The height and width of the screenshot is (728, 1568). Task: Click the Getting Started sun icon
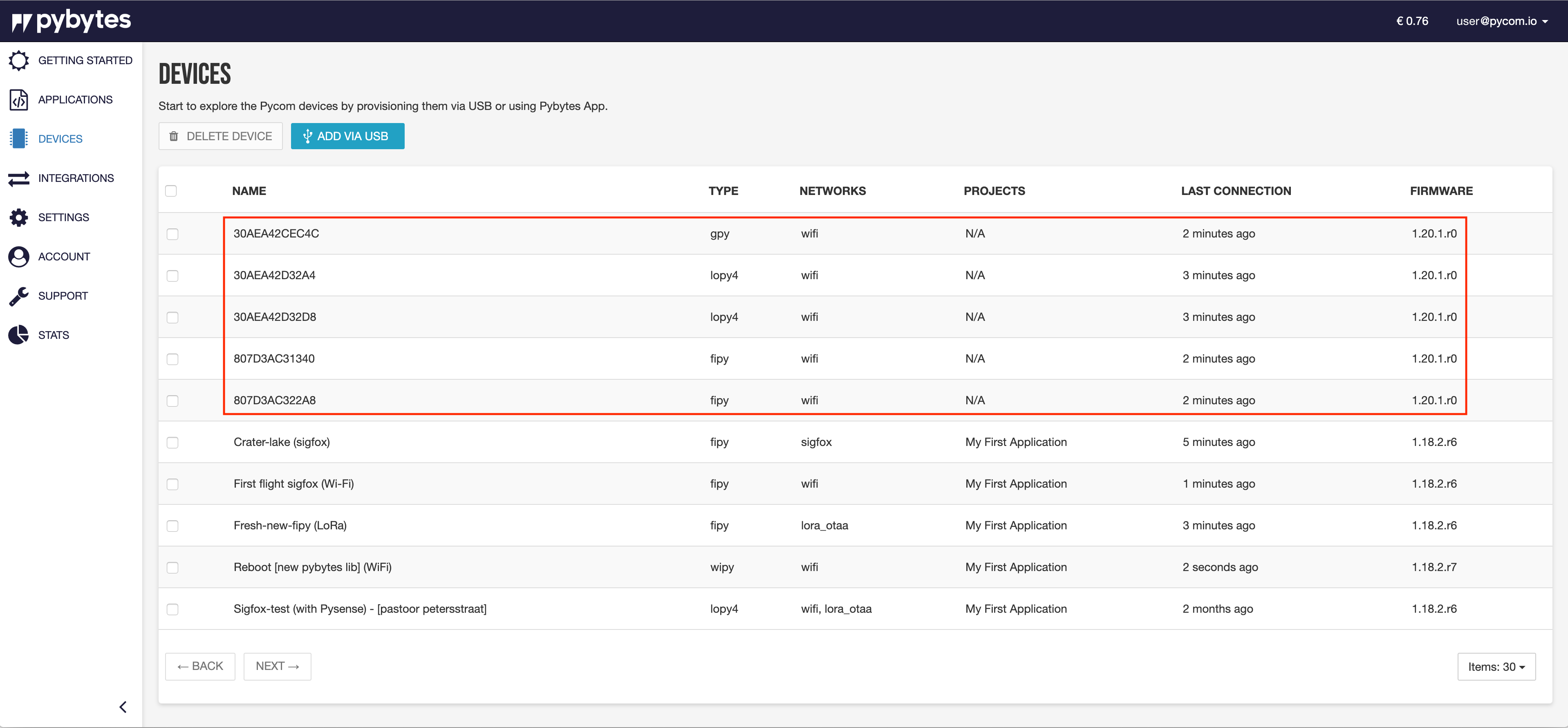pyautogui.click(x=19, y=60)
